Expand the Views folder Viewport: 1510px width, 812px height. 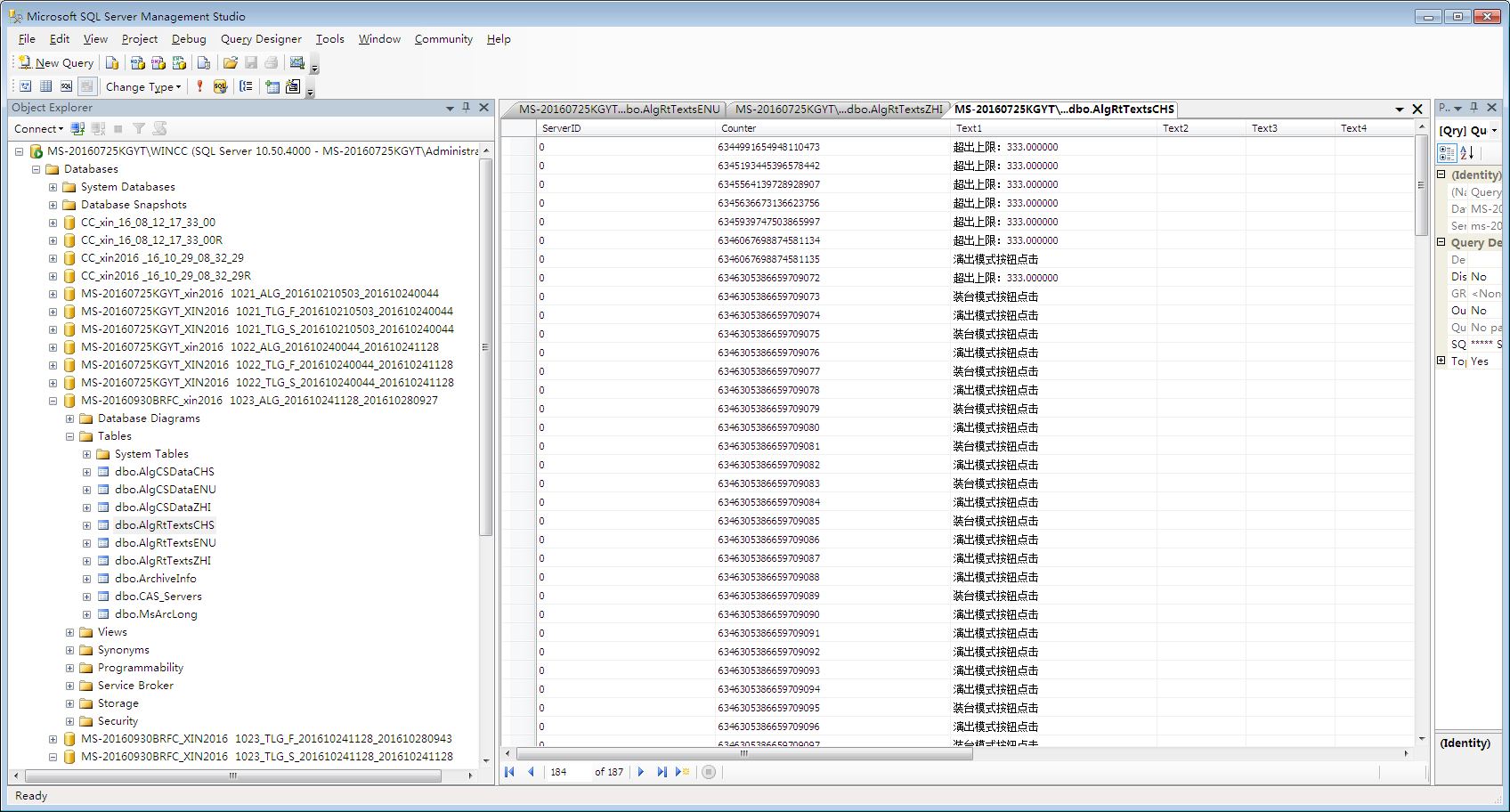pos(69,632)
